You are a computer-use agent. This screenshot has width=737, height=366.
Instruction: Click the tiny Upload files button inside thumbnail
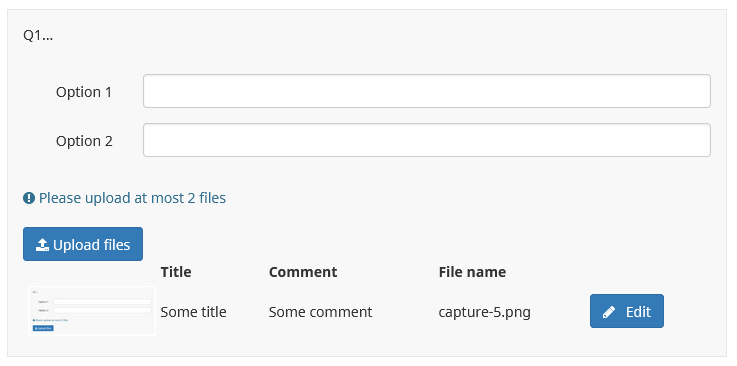43,328
